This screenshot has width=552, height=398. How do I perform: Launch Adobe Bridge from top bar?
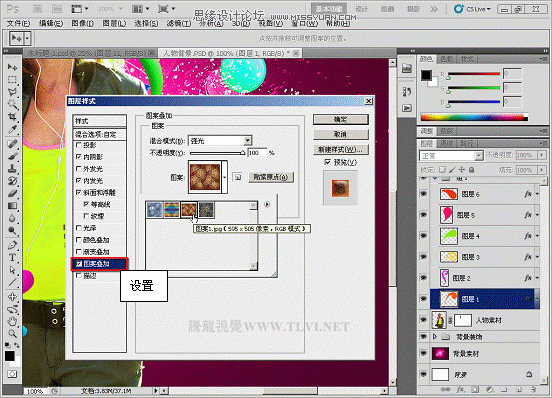point(38,9)
